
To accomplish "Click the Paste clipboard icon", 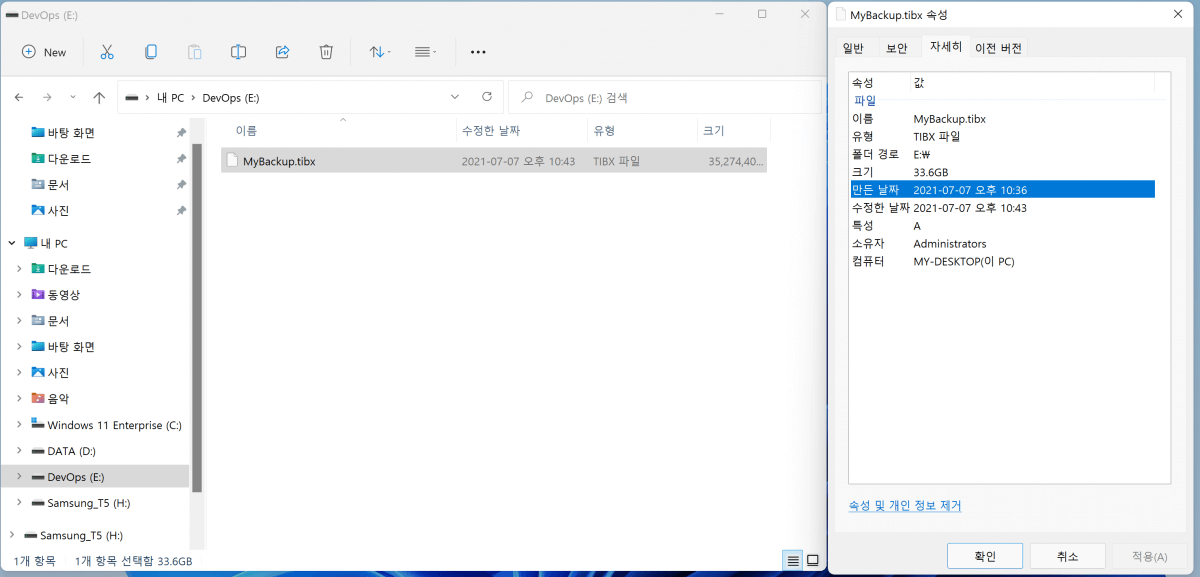I will [x=195, y=52].
